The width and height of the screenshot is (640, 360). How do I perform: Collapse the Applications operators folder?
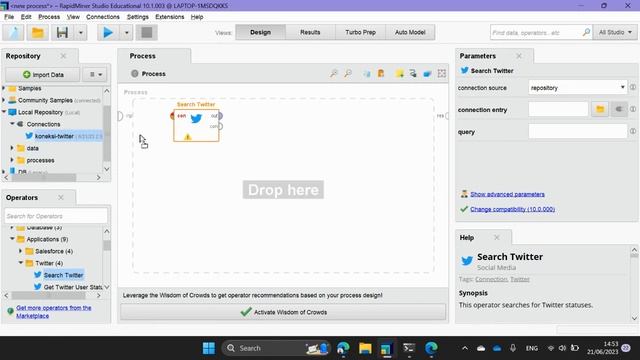coord(12,239)
